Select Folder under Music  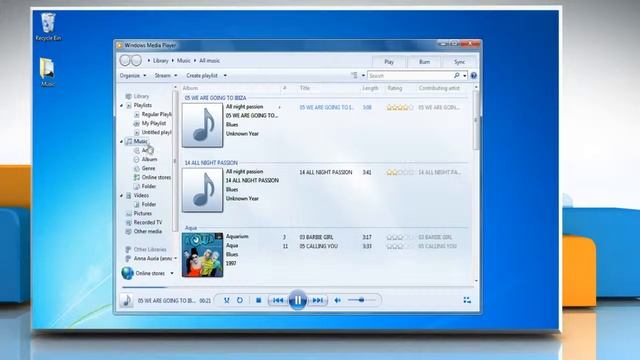[x=149, y=186]
